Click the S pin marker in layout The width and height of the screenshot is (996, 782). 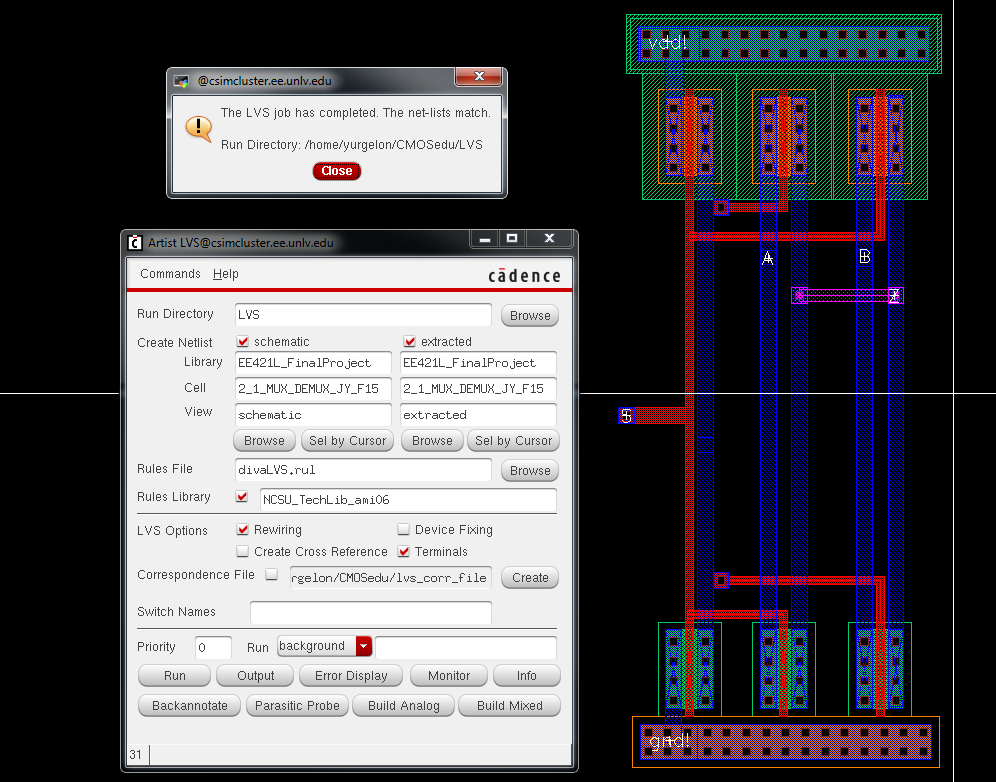pos(626,416)
